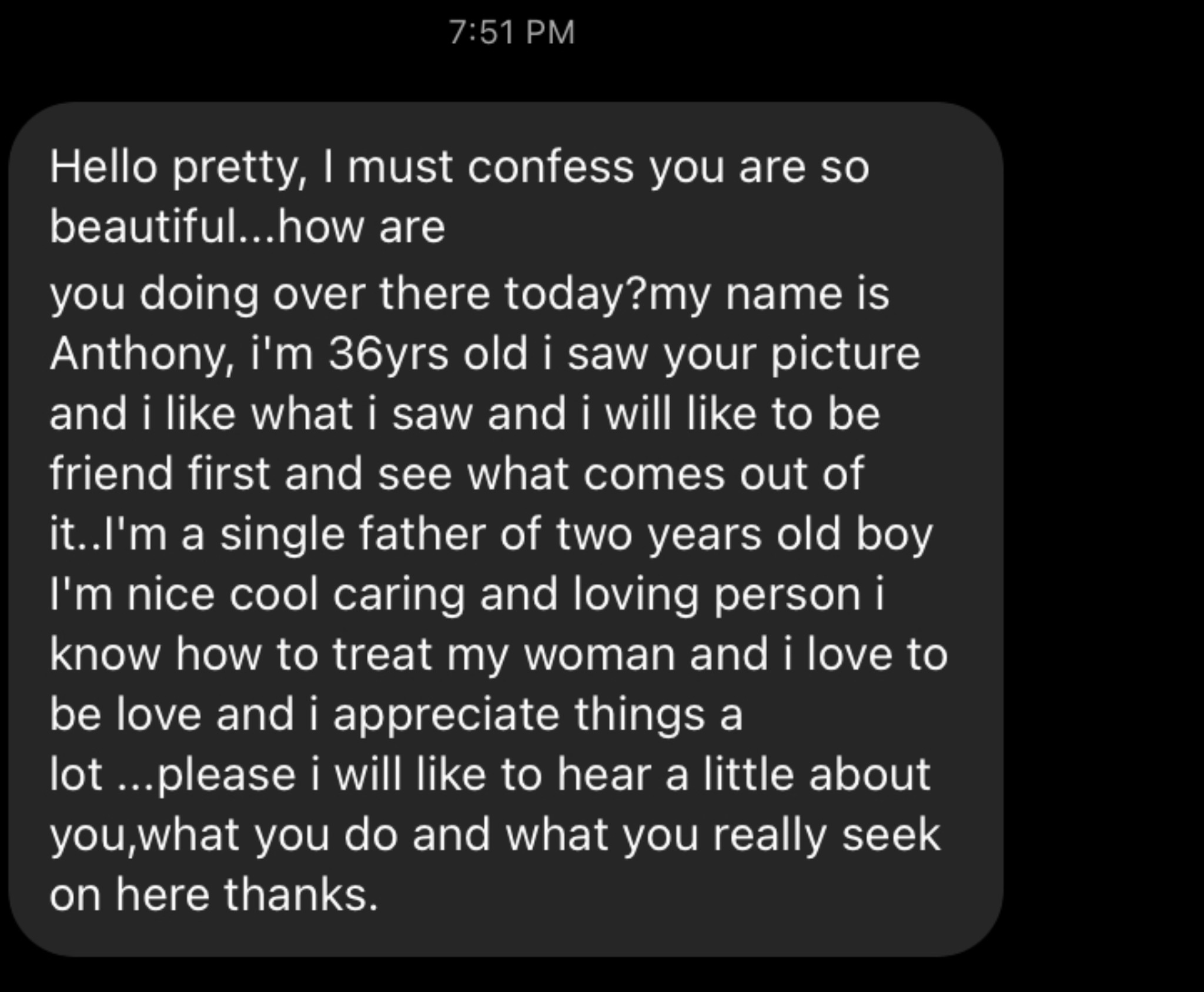The width and height of the screenshot is (1204, 992).
Task: Click the word "please" in the message
Action: tap(226, 774)
